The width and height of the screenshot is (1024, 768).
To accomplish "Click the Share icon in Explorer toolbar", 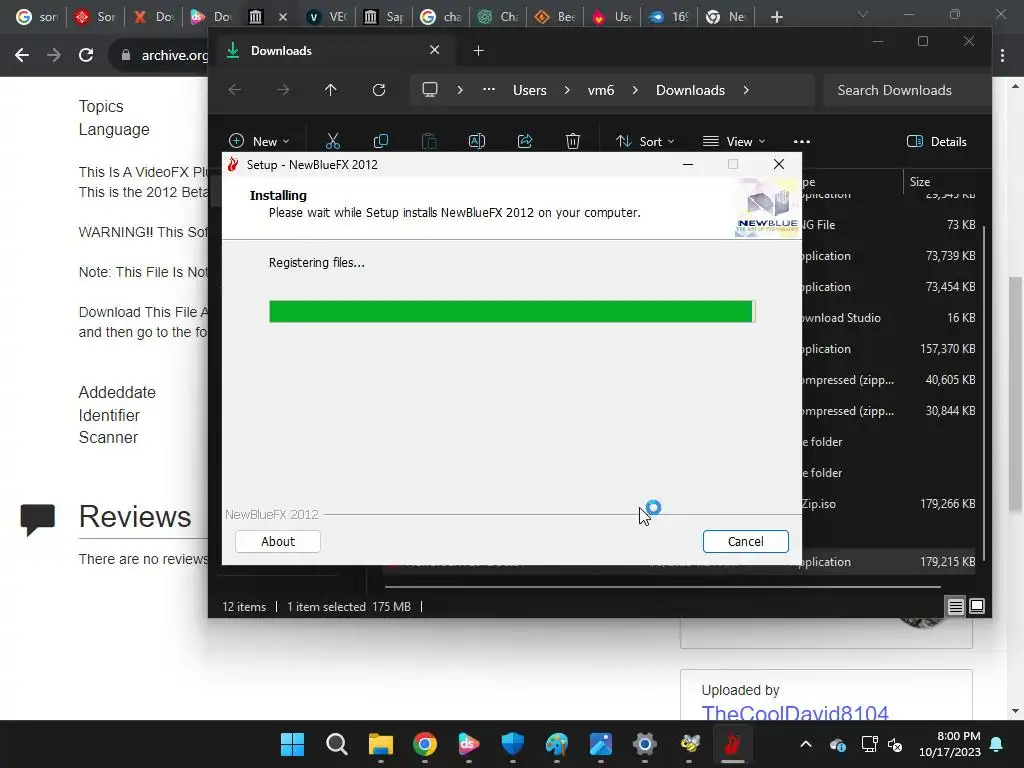I will [x=525, y=141].
